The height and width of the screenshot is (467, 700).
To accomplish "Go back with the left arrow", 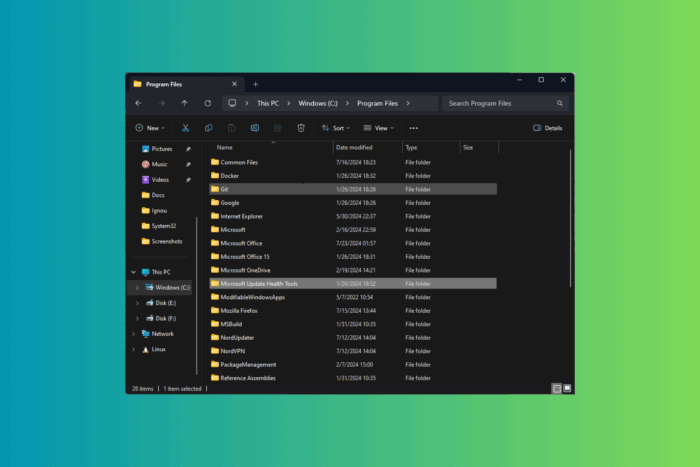I will pos(138,103).
